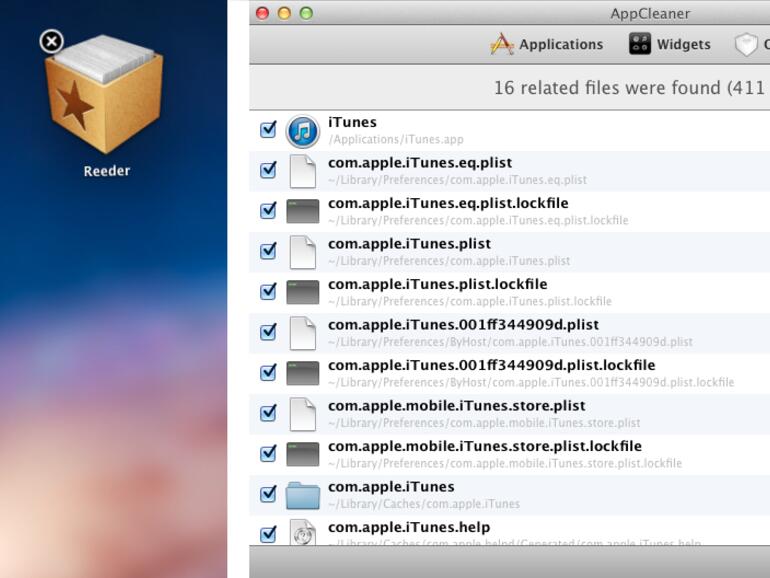Screen dimensions: 770x578
Task: Select the com.apple.iTunes.plist file name
Action: (x=409, y=245)
